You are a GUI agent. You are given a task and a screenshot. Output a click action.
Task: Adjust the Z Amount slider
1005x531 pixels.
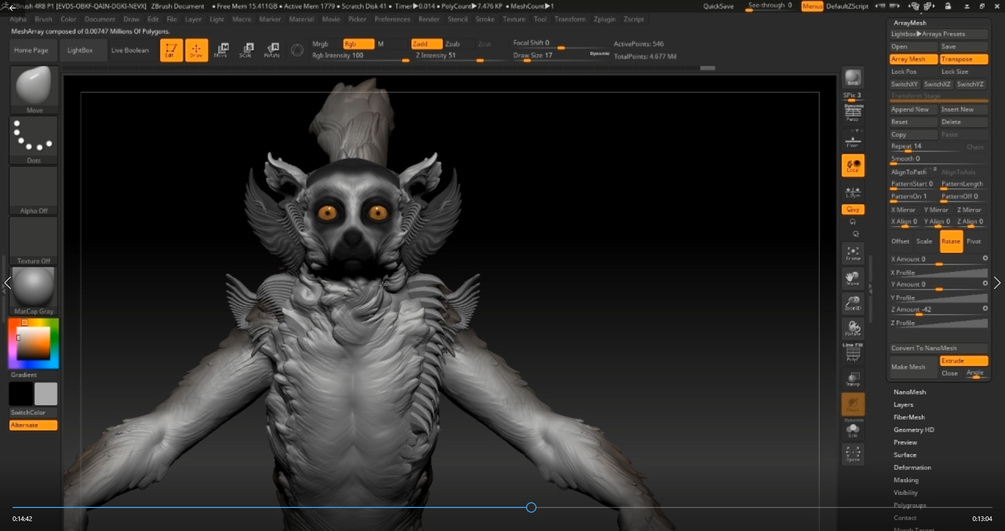(939, 310)
